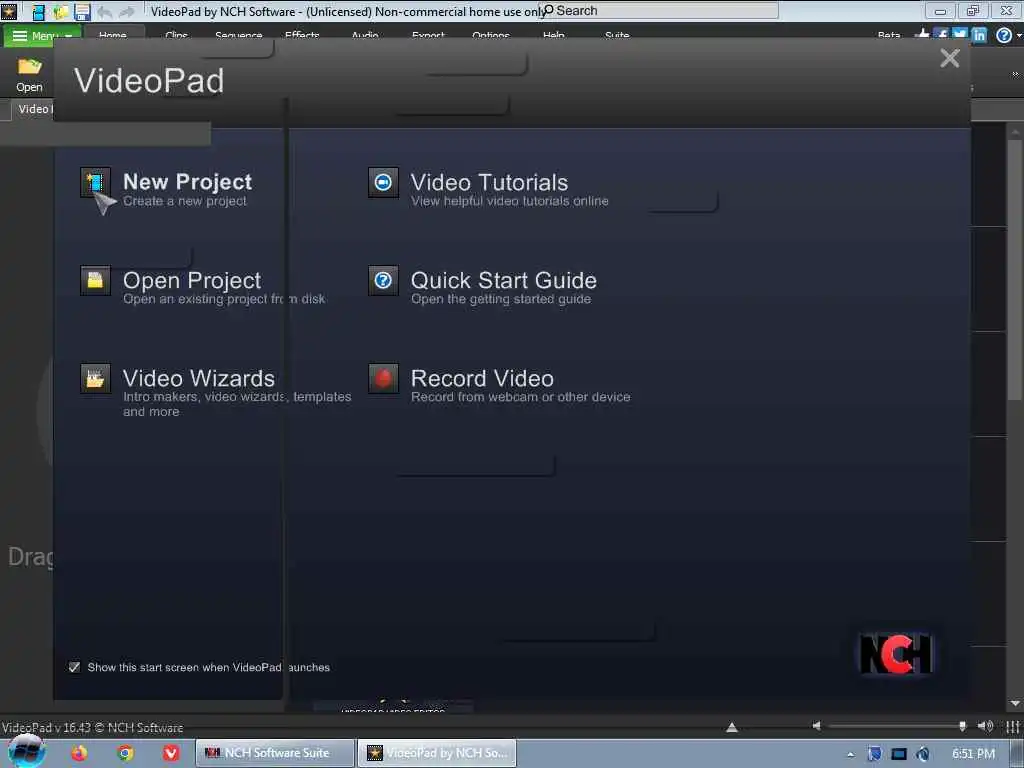Switch to the Clips tab

point(176,35)
